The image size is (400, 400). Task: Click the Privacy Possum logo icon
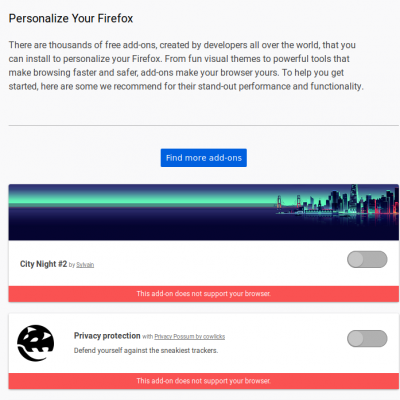(36, 343)
